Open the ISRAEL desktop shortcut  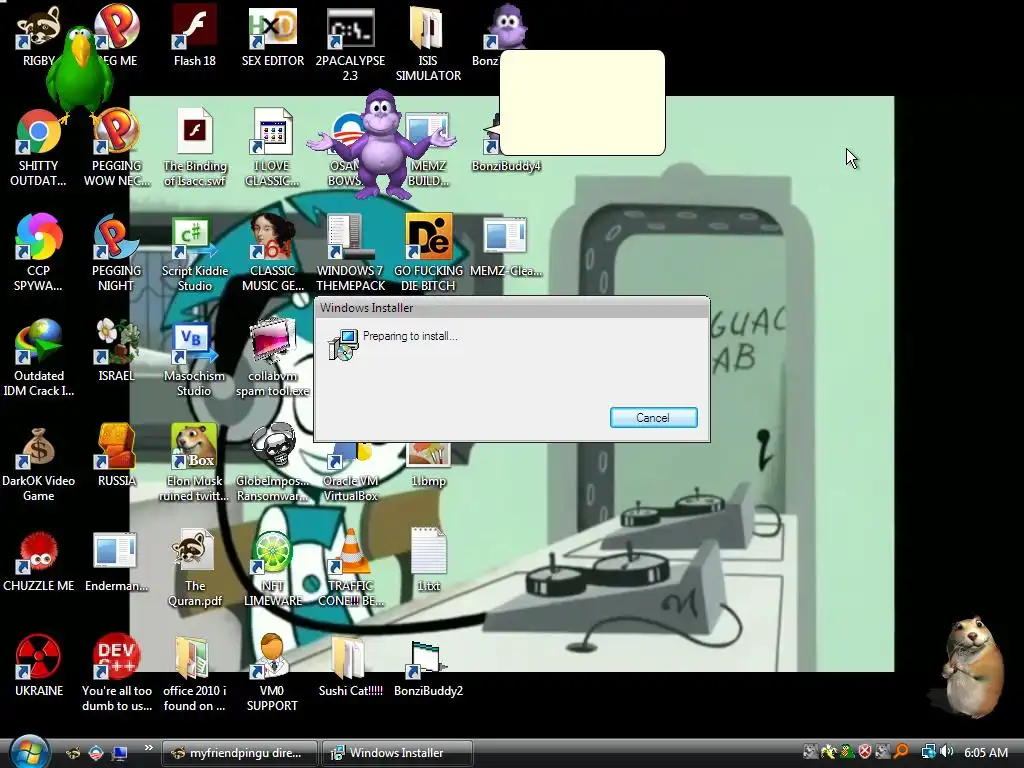coord(116,350)
